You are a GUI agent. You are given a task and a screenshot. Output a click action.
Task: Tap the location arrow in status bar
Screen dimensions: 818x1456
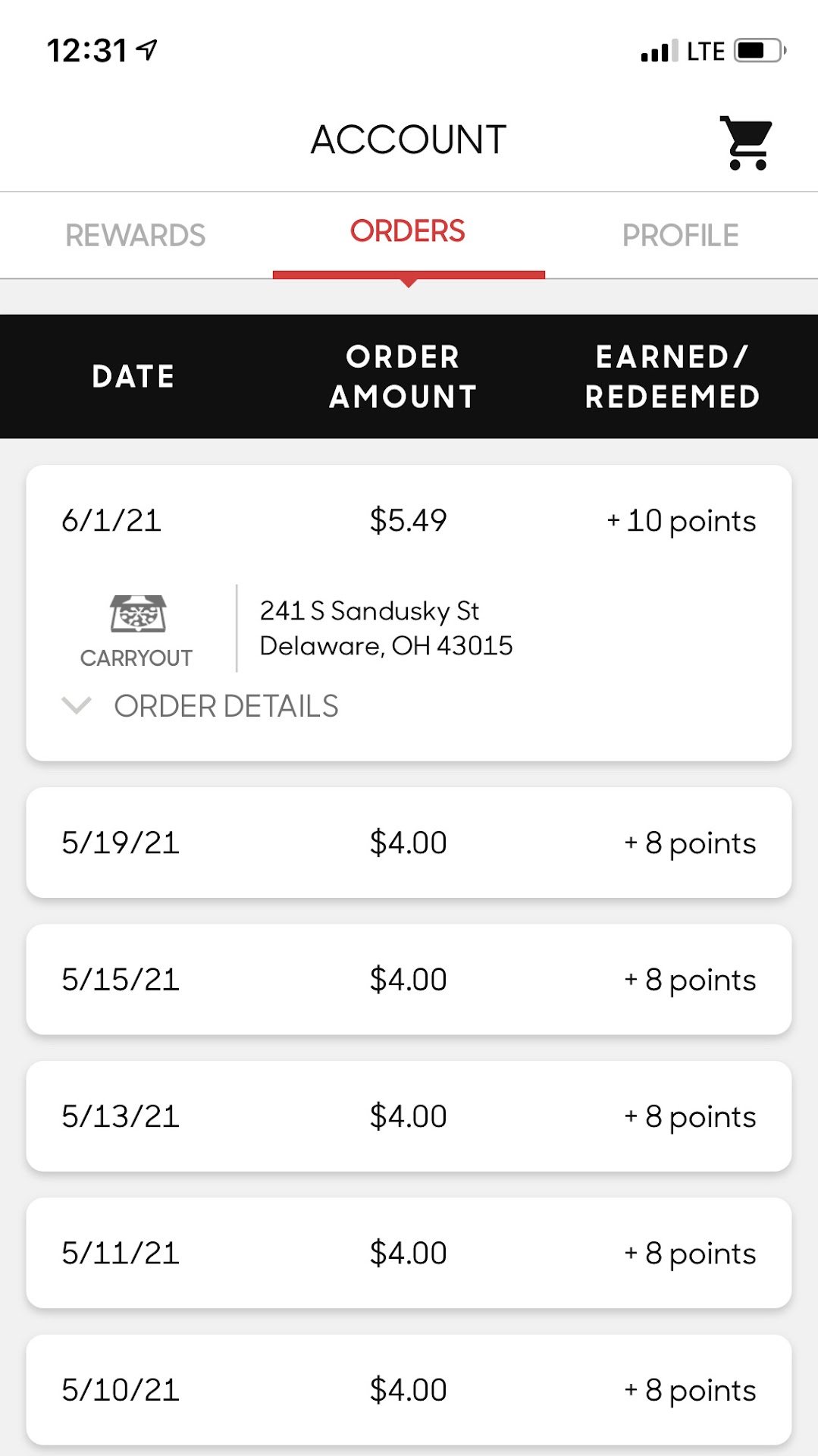(146, 50)
